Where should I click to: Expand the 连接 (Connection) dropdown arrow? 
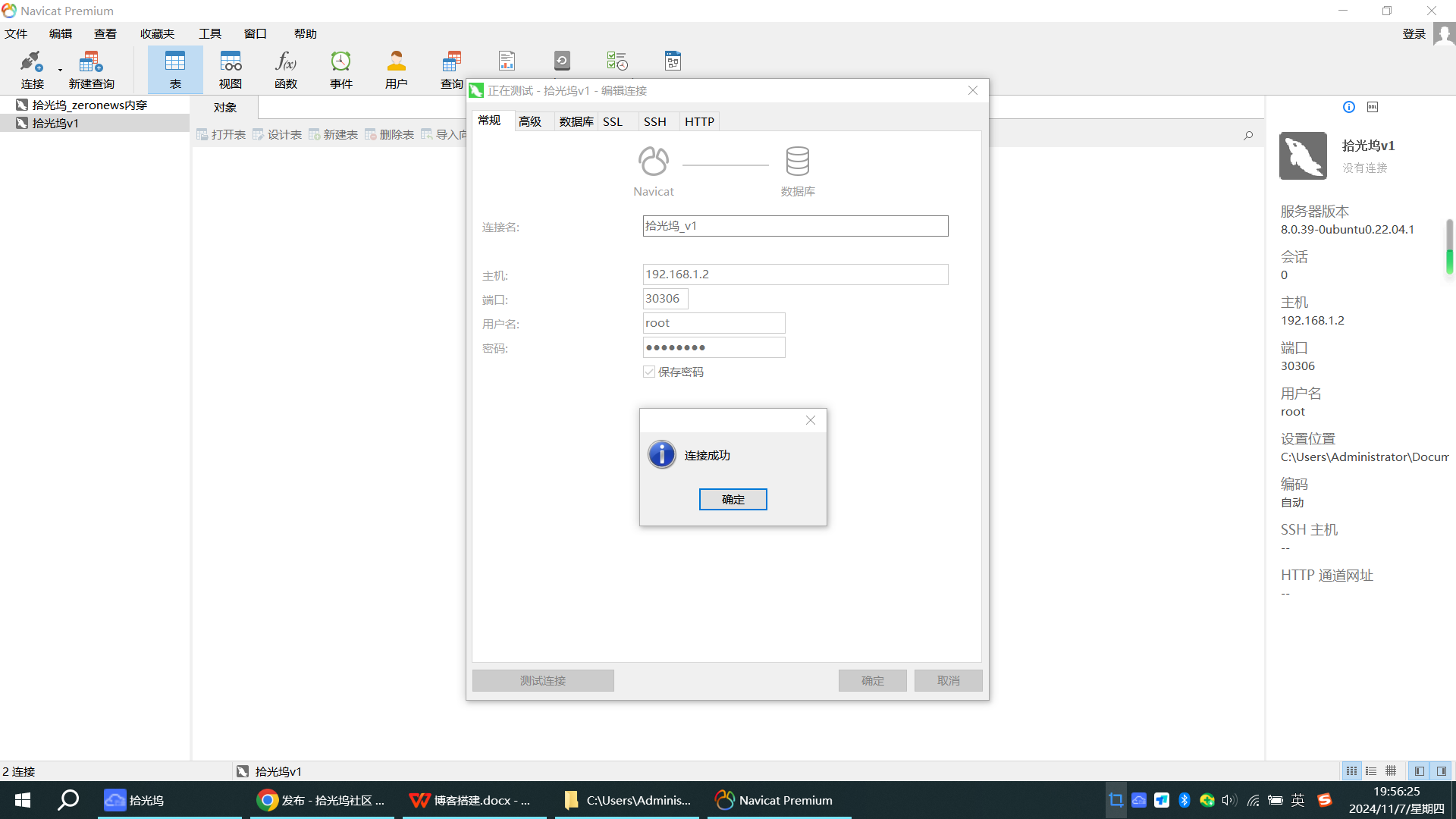point(61,70)
